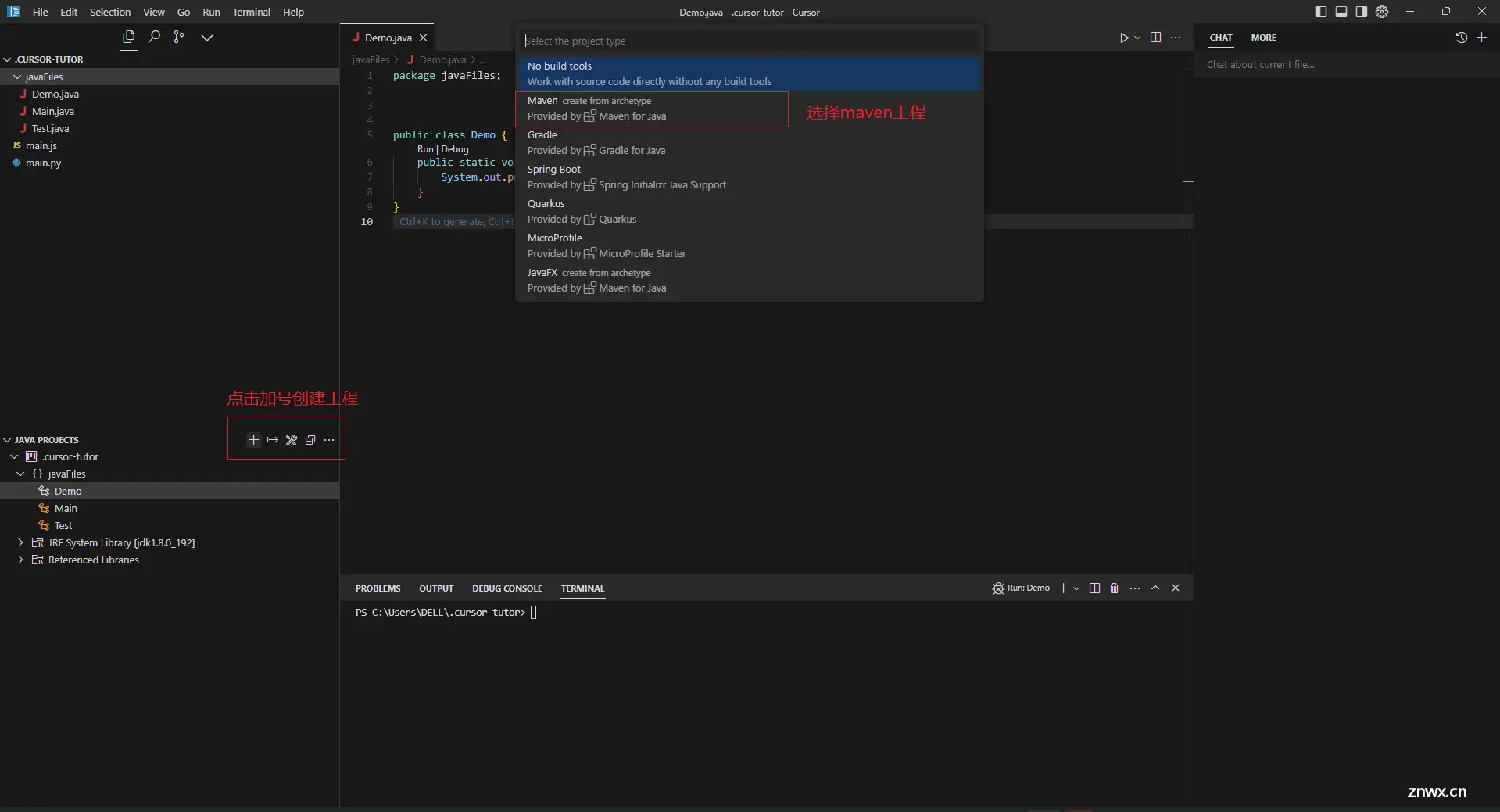Open the File menu
The image size is (1500, 812).
41,12
